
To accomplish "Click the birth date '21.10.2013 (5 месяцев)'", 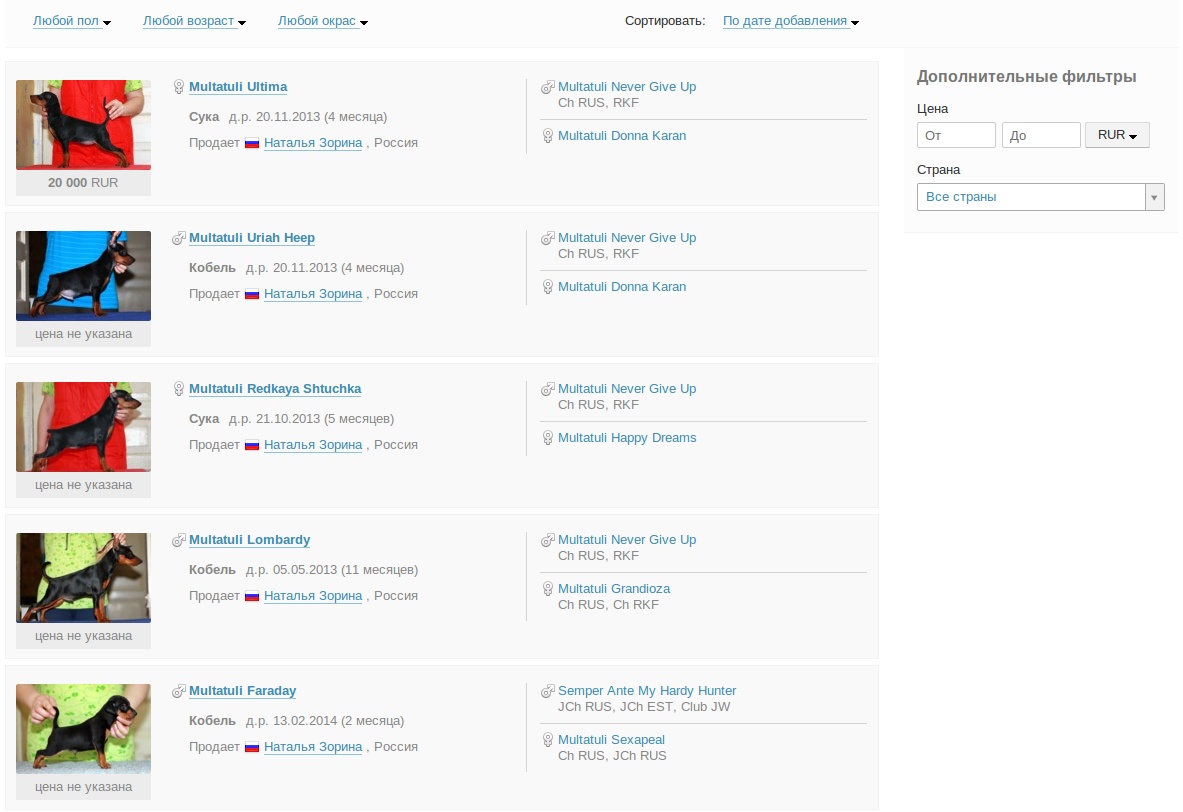I will click(324, 419).
